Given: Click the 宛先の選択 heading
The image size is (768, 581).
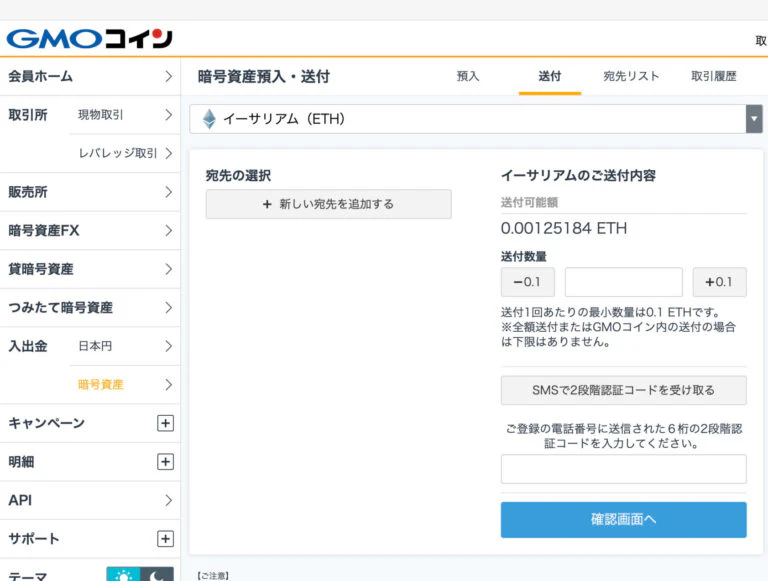Looking at the screenshot, I should coord(238,175).
